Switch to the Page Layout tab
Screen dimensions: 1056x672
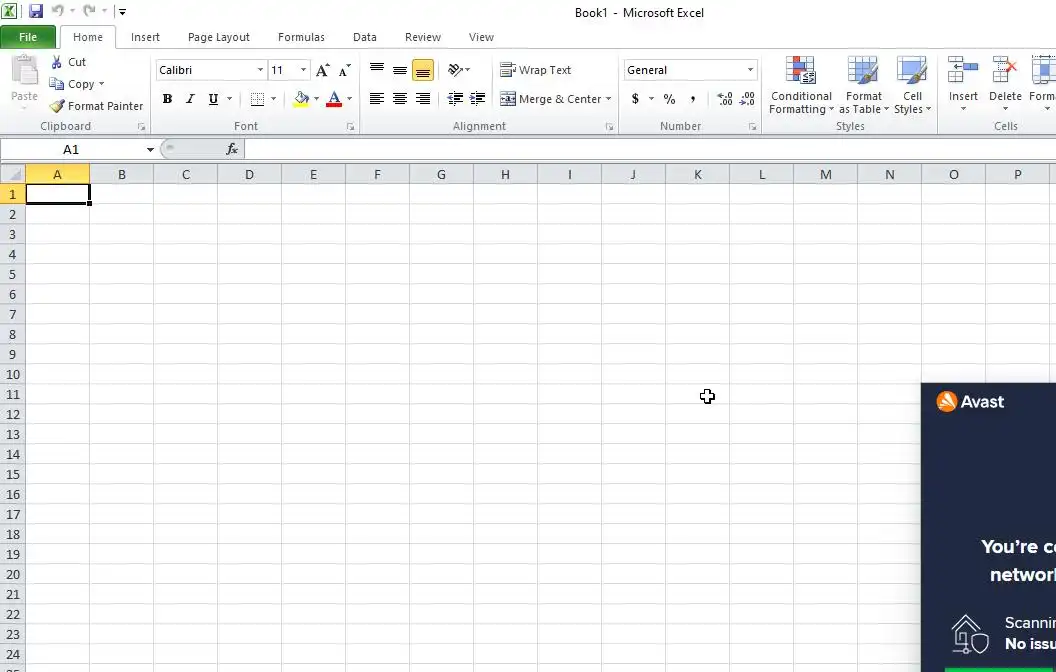click(x=219, y=37)
